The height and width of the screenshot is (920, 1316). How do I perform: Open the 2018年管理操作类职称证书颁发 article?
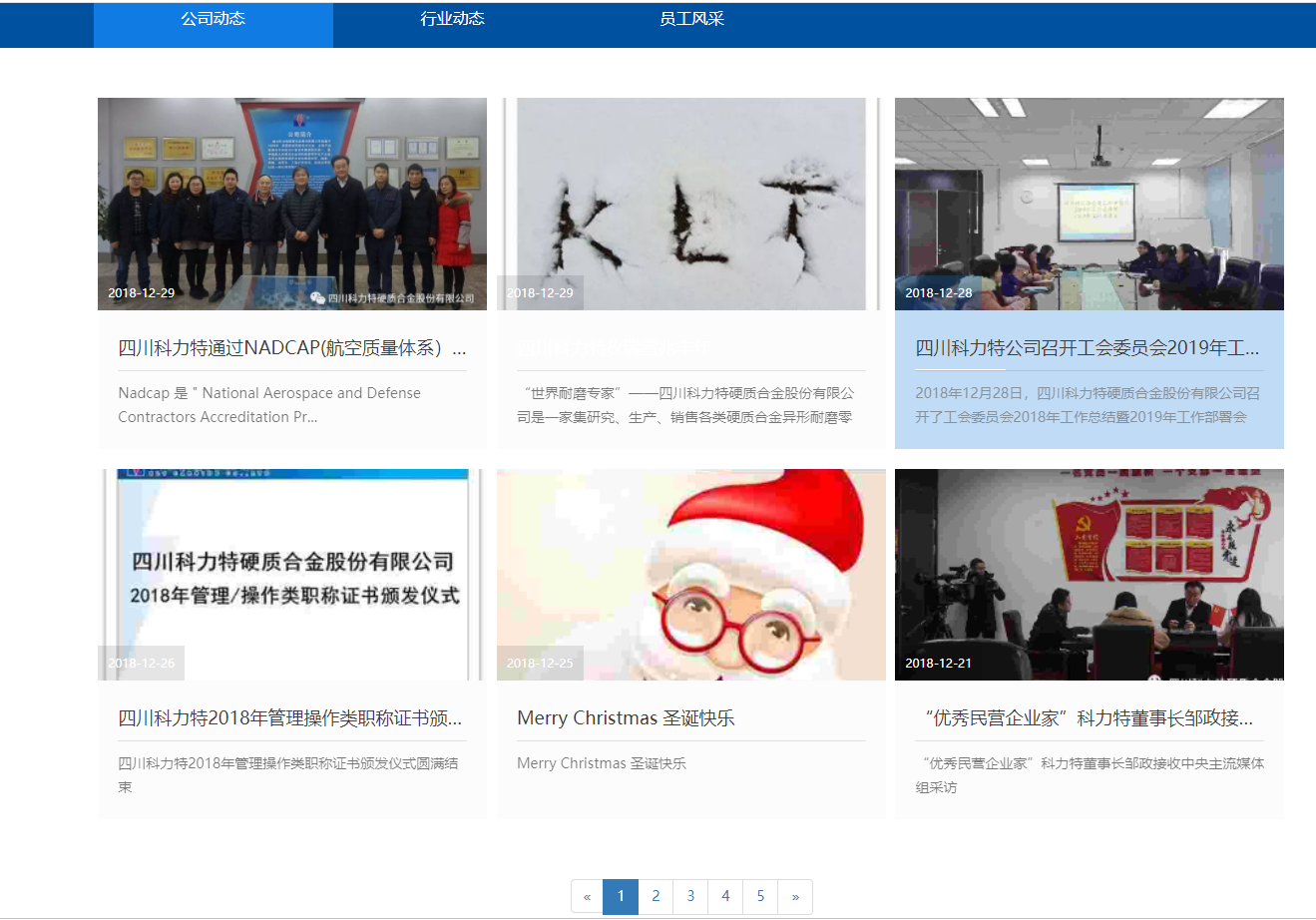tap(289, 717)
